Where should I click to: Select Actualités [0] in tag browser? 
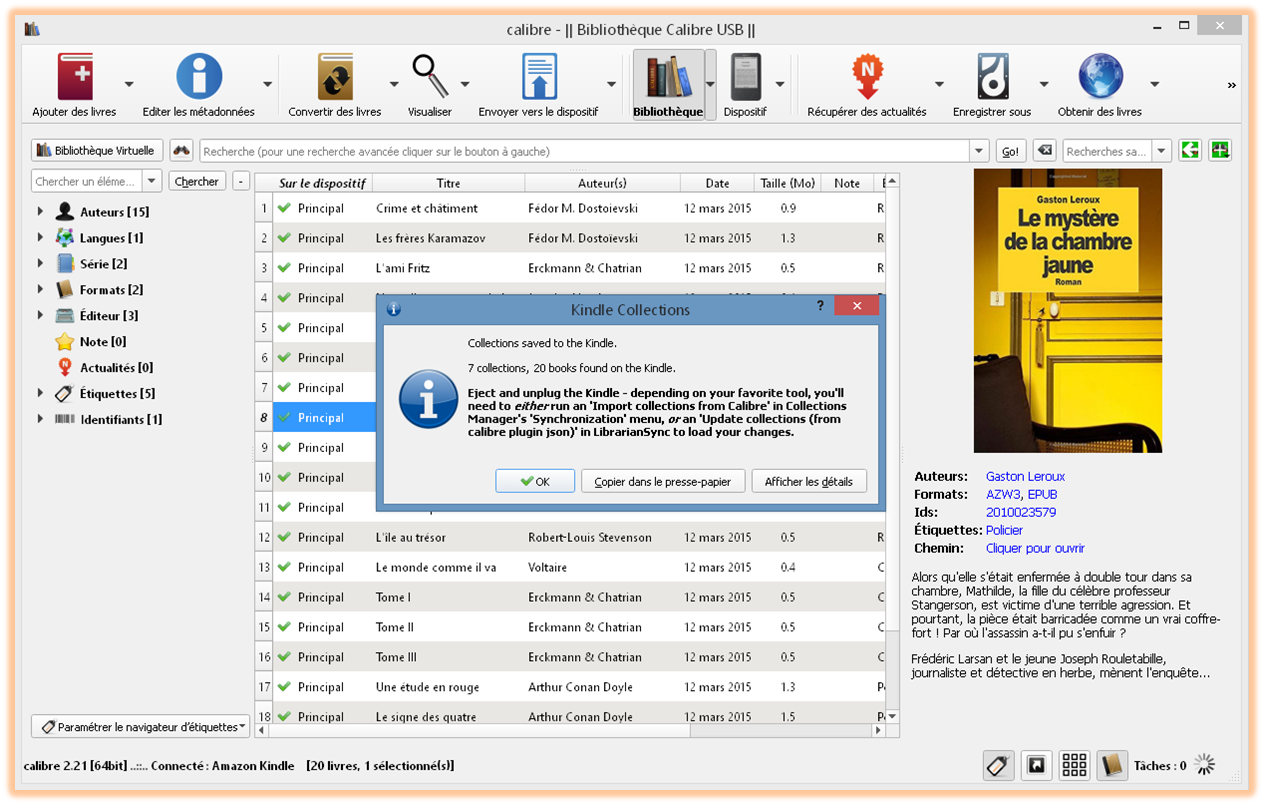click(116, 368)
